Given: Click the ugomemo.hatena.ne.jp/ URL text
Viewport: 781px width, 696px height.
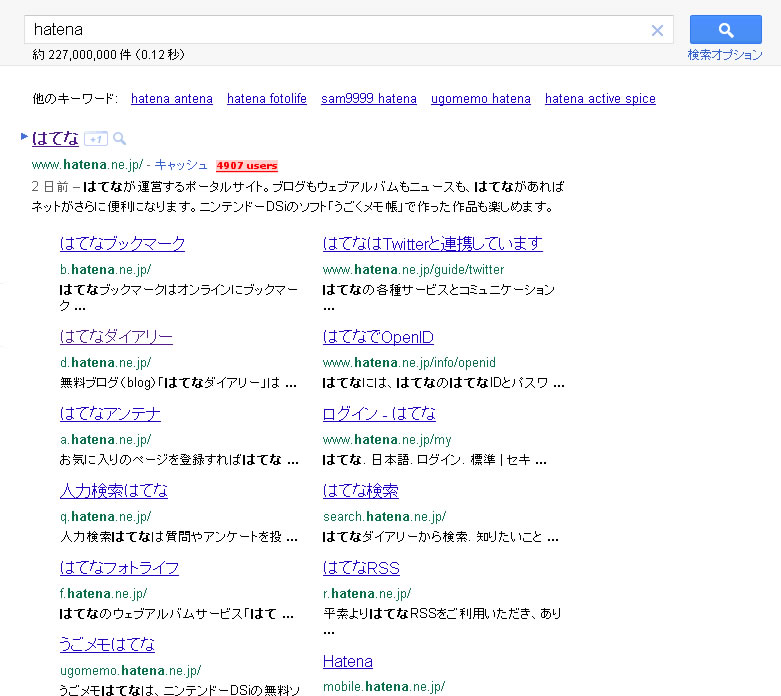Looking at the screenshot, I should pyautogui.click(x=130, y=671).
